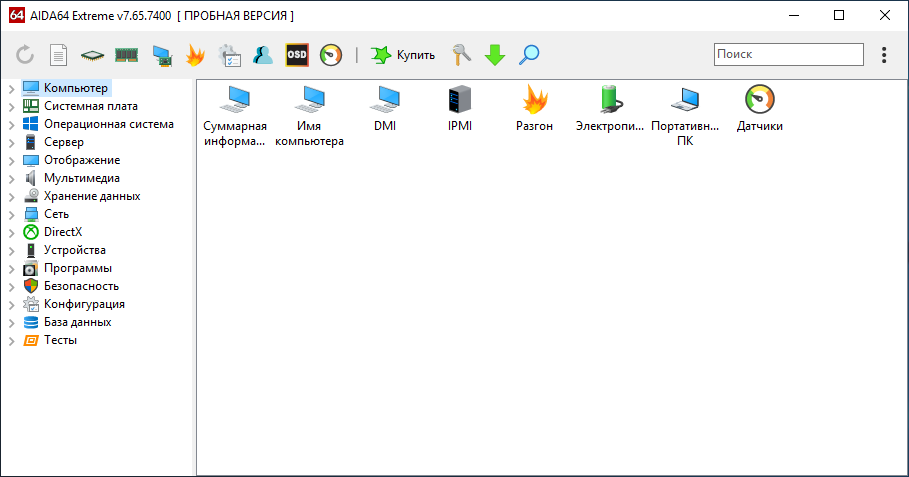Click the user silhouette toolbar icon

[263, 55]
